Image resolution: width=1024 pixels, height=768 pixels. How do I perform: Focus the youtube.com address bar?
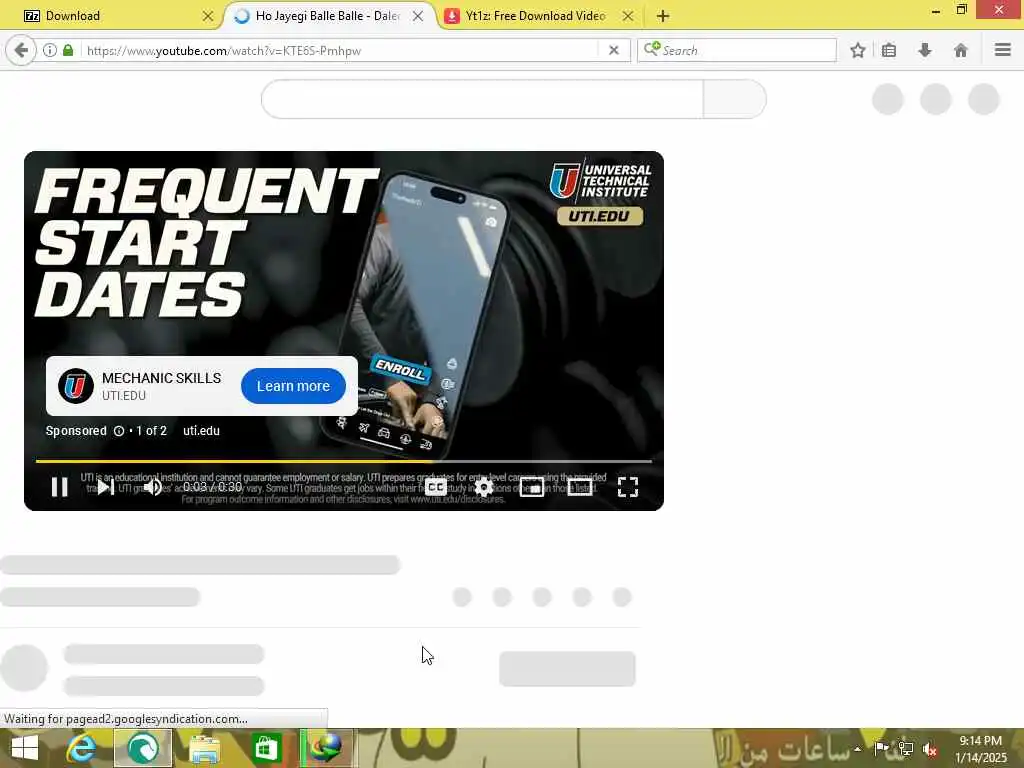click(340, 50)
